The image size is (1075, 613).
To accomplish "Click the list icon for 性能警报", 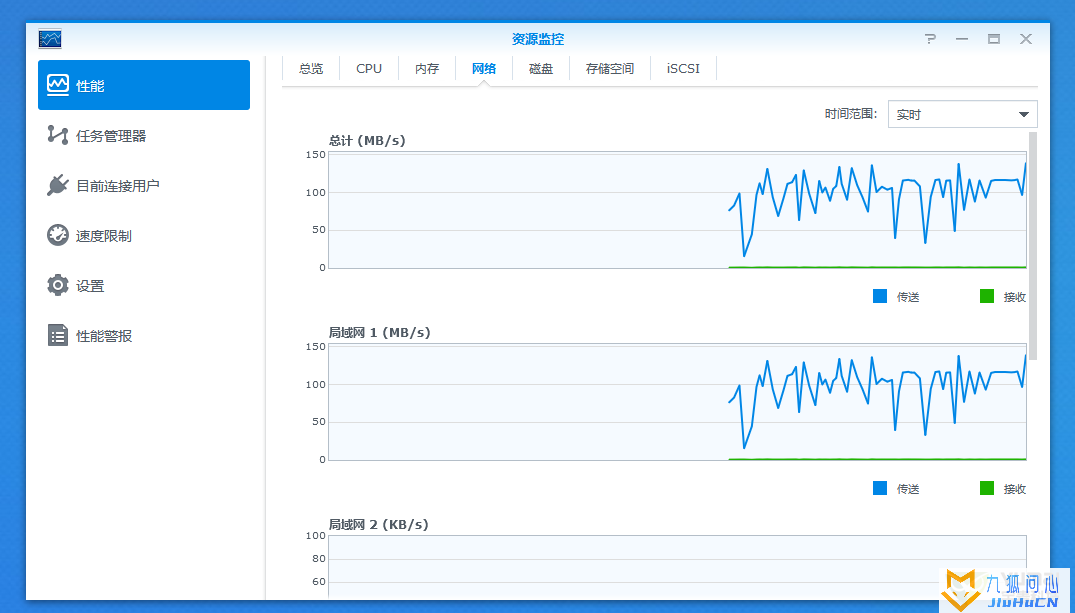I will click(x=58, y=335).
